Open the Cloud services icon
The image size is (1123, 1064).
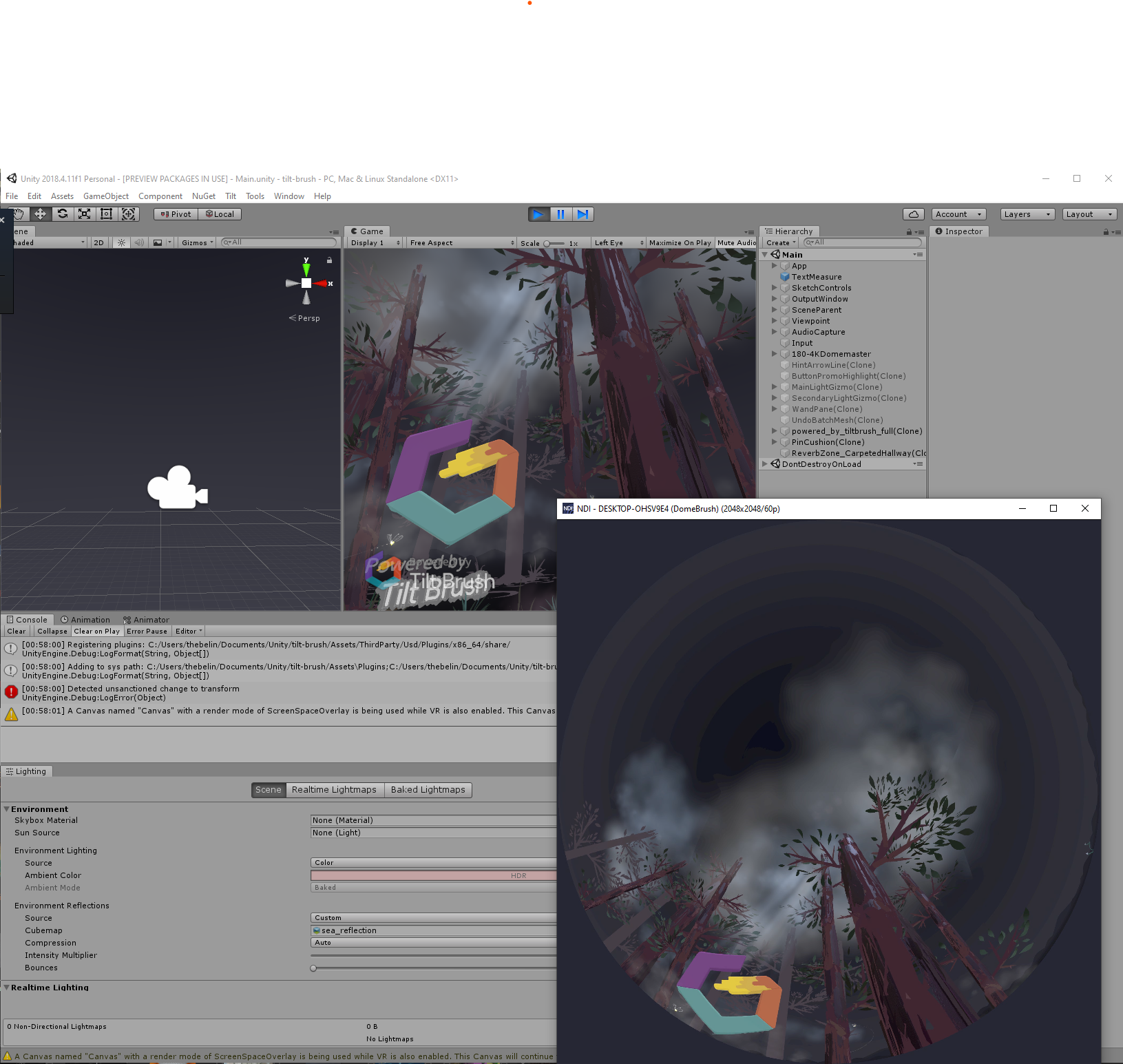[914, 214]
